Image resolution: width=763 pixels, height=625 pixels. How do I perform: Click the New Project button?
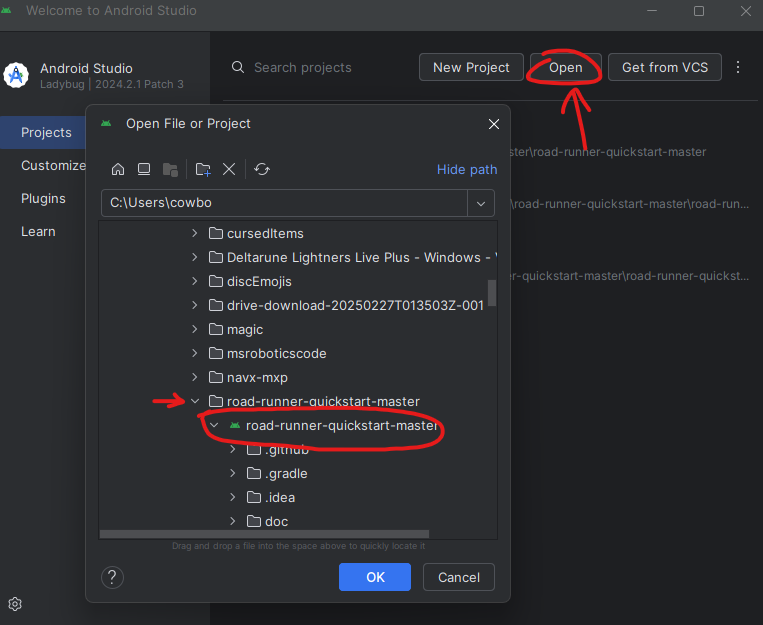[x=471, y=67]
